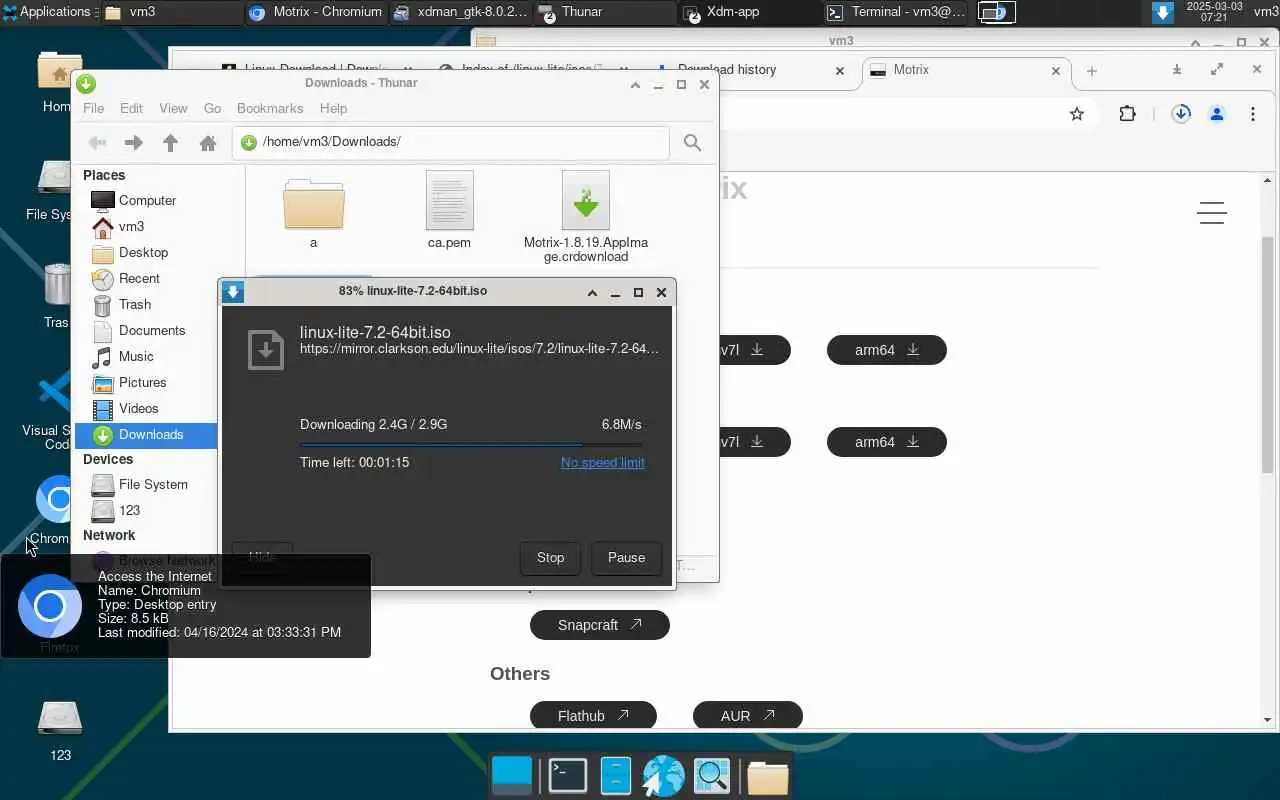Screen dimensions: 1280x800
Task: Go back in Thunar navigation
Action: point(97,143)
